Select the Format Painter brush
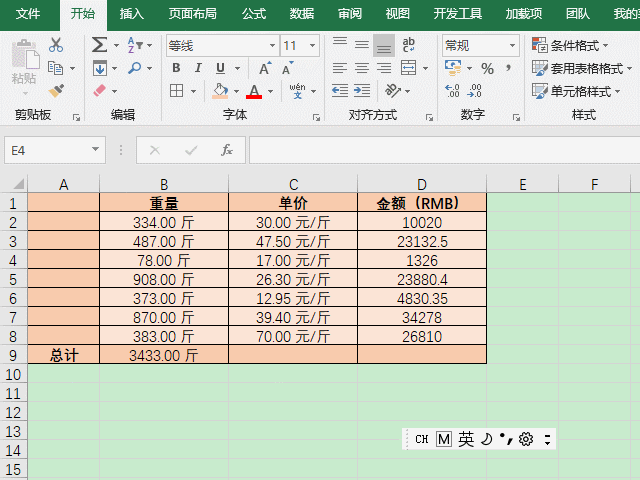Image resolution: width=640 pixels, height=480 pixels. tap(56, 91)
